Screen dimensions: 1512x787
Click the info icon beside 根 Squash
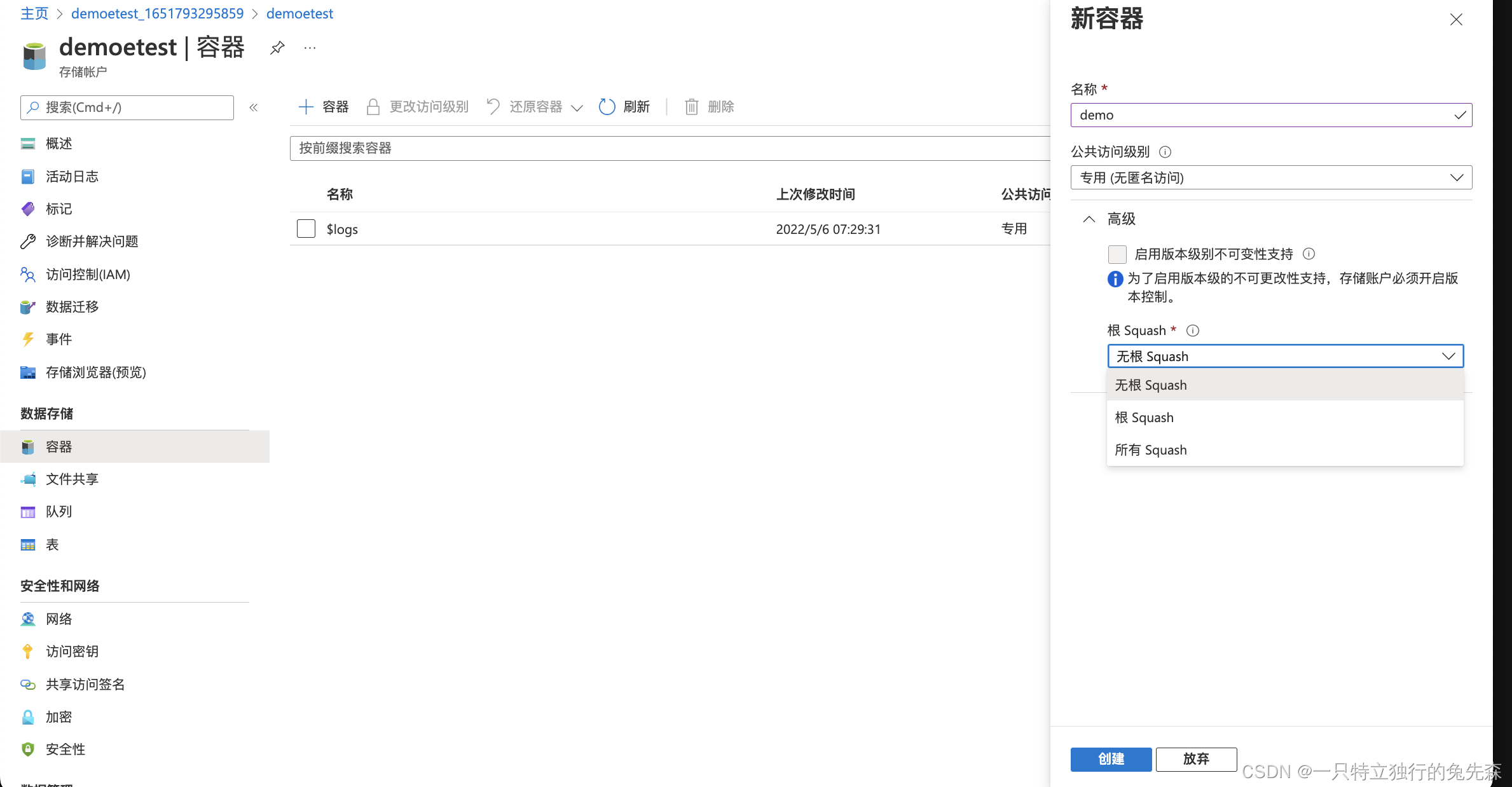[1193, 331]
